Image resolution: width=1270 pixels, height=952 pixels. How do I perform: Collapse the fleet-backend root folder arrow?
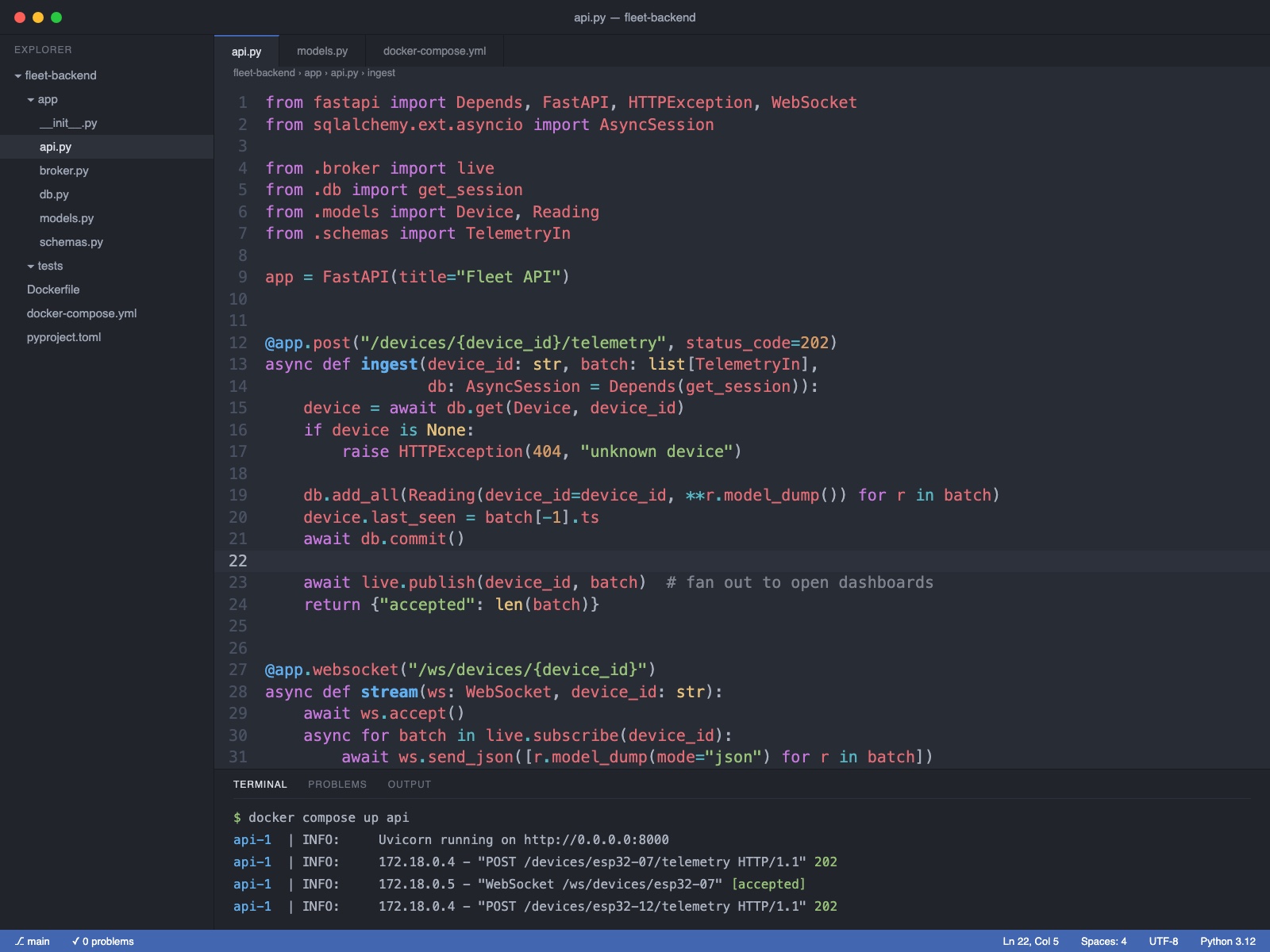pyautogui.click(x=17, y=76)
